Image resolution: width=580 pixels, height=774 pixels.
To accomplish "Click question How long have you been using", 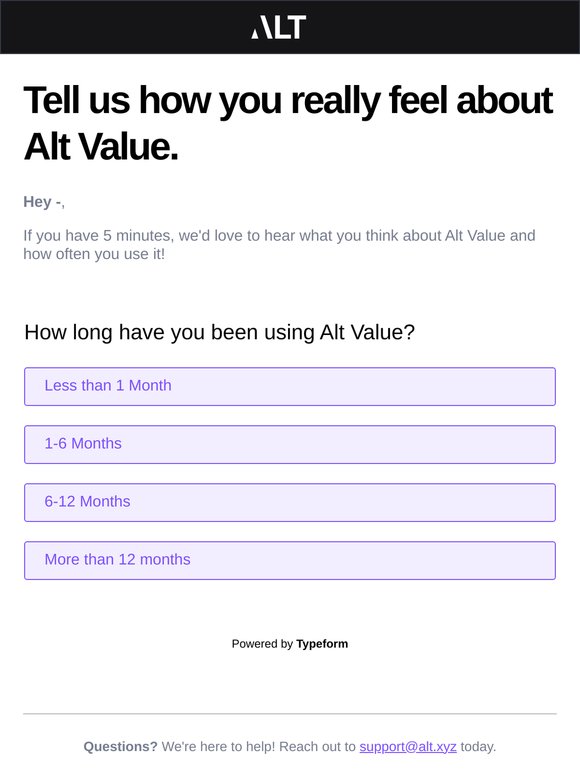I will click(x=220, y=332).
